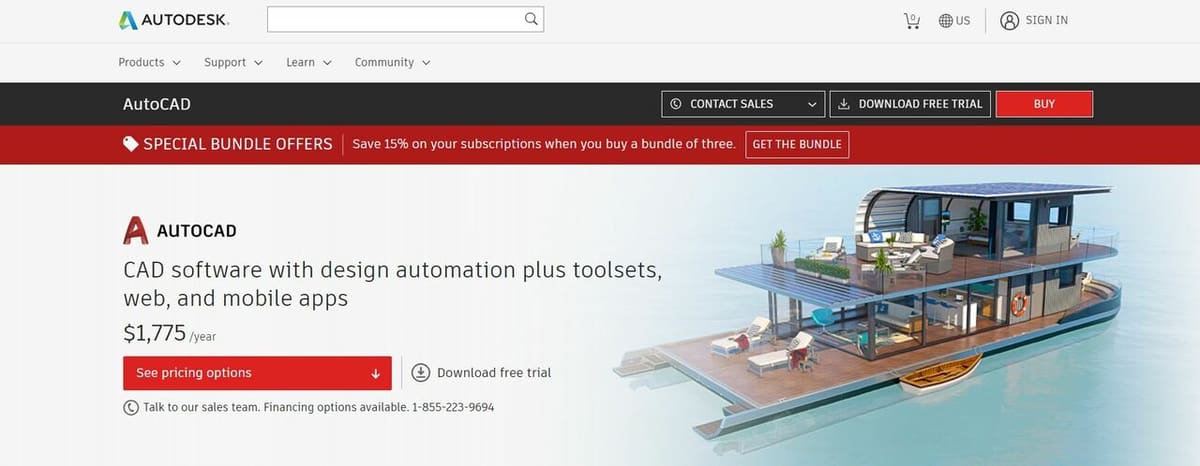
Task: Click the globe region icon
Action: 945,20
